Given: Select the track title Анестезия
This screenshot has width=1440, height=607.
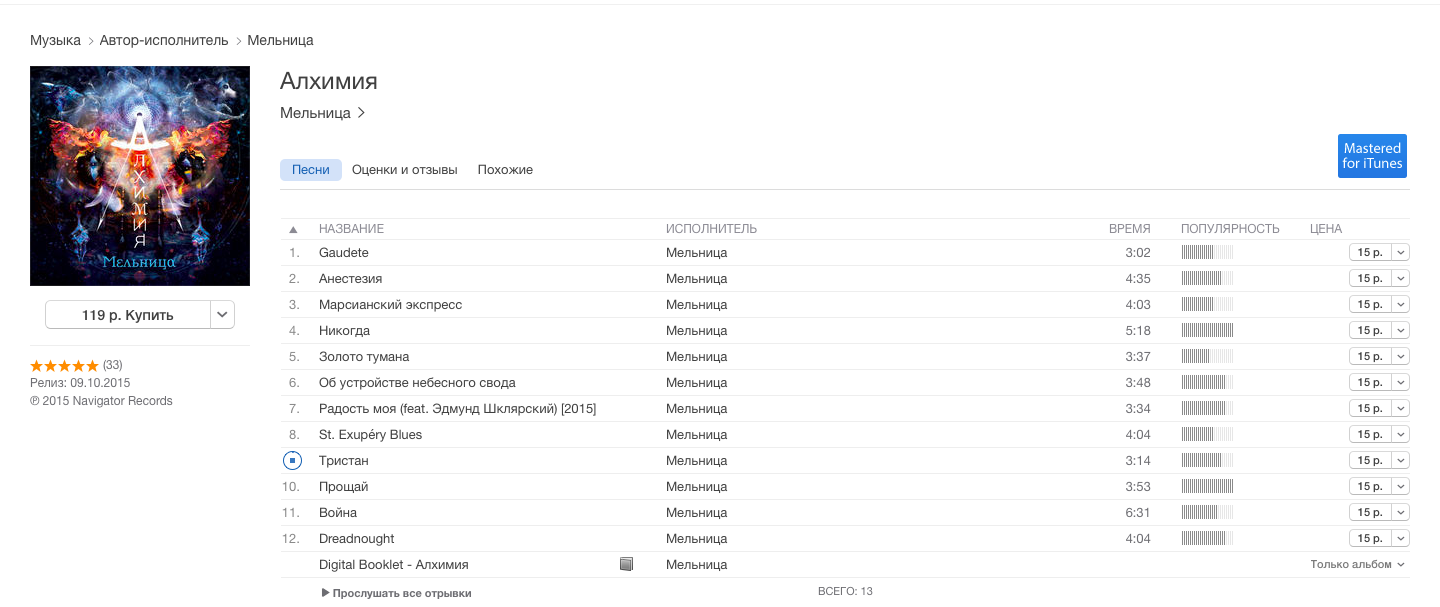Looking at the screenshot, I should click(350, 278).
